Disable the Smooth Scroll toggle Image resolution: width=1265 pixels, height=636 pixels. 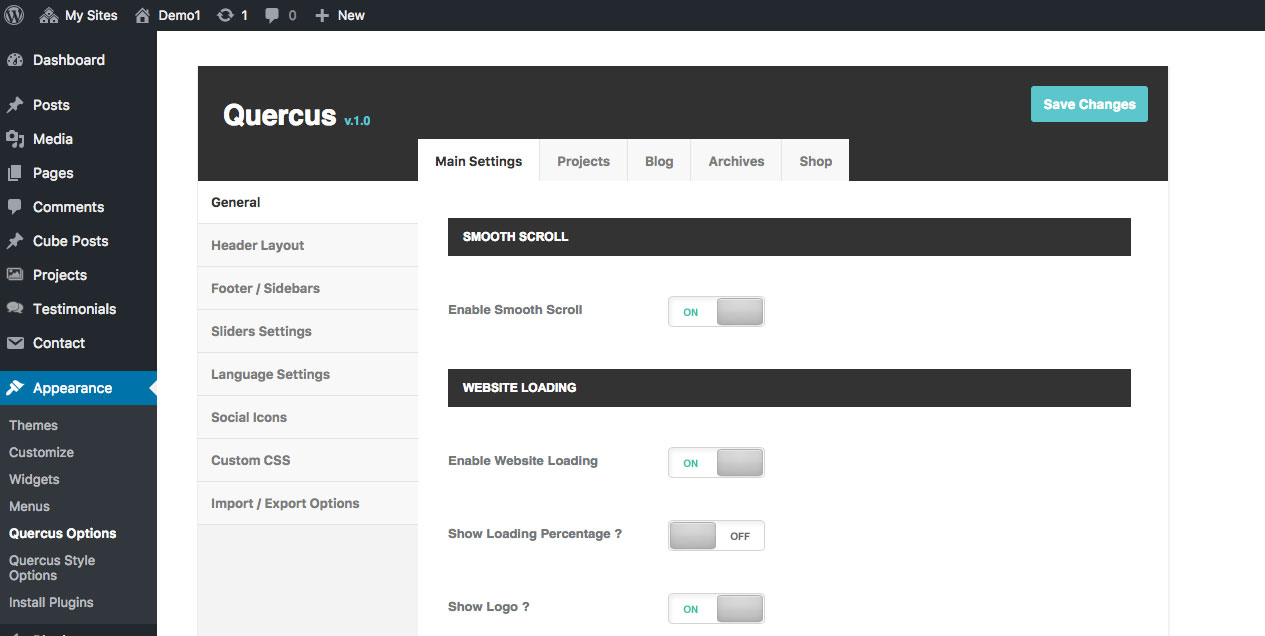pos(716,311)
